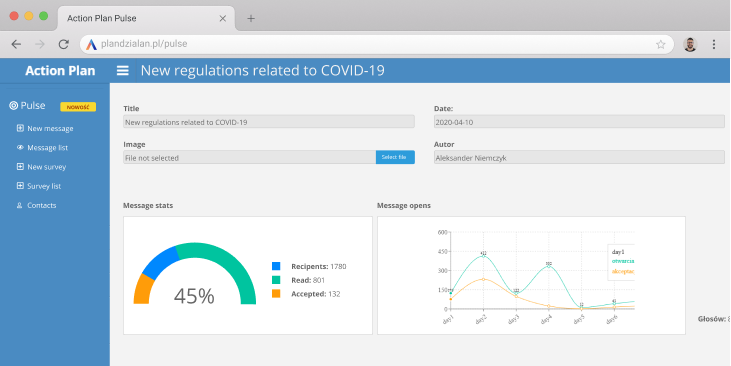
Task: Click the Głosów label
Action: pos(711,319)
